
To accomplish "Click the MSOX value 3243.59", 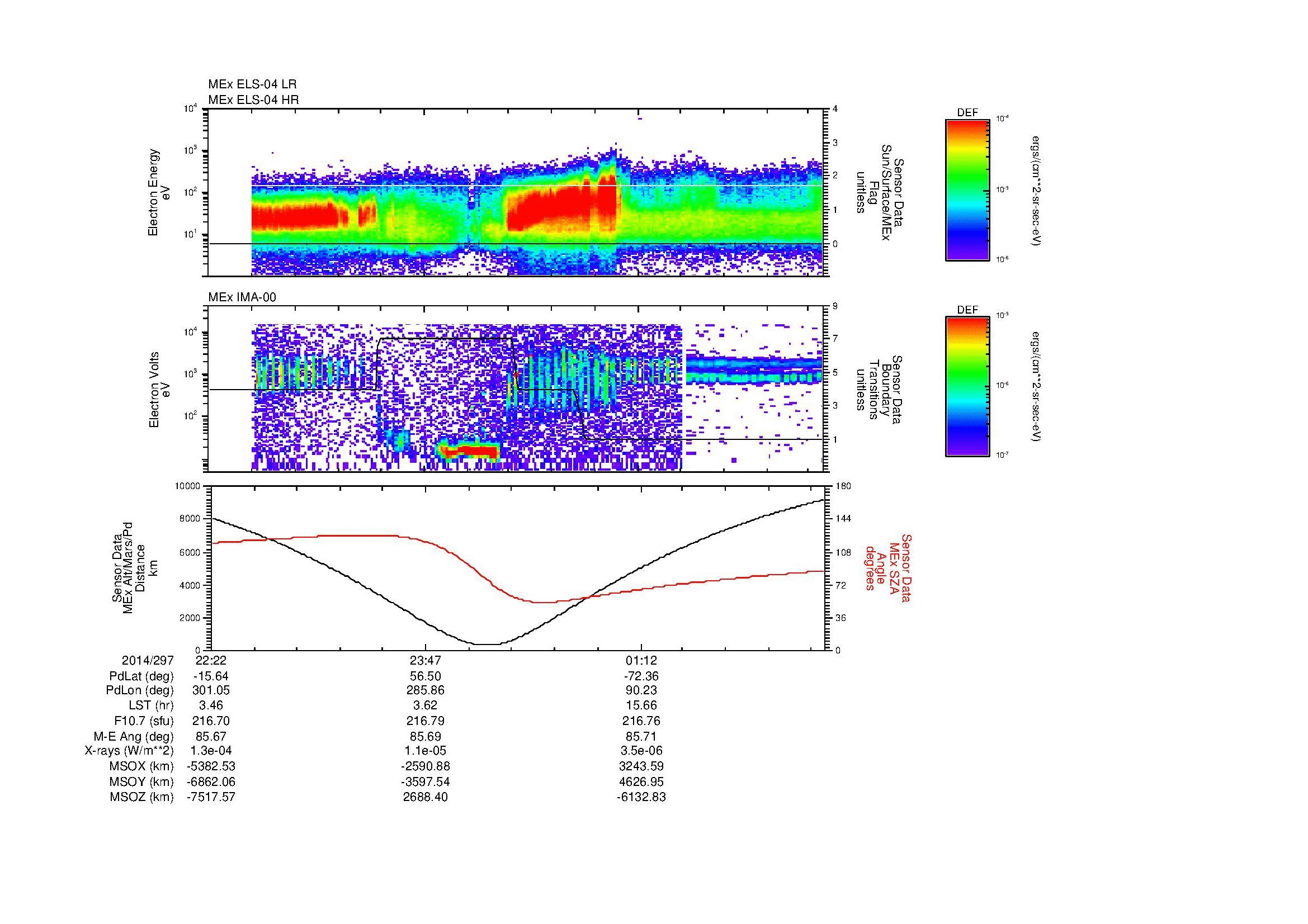I will (x=641, y=766).
